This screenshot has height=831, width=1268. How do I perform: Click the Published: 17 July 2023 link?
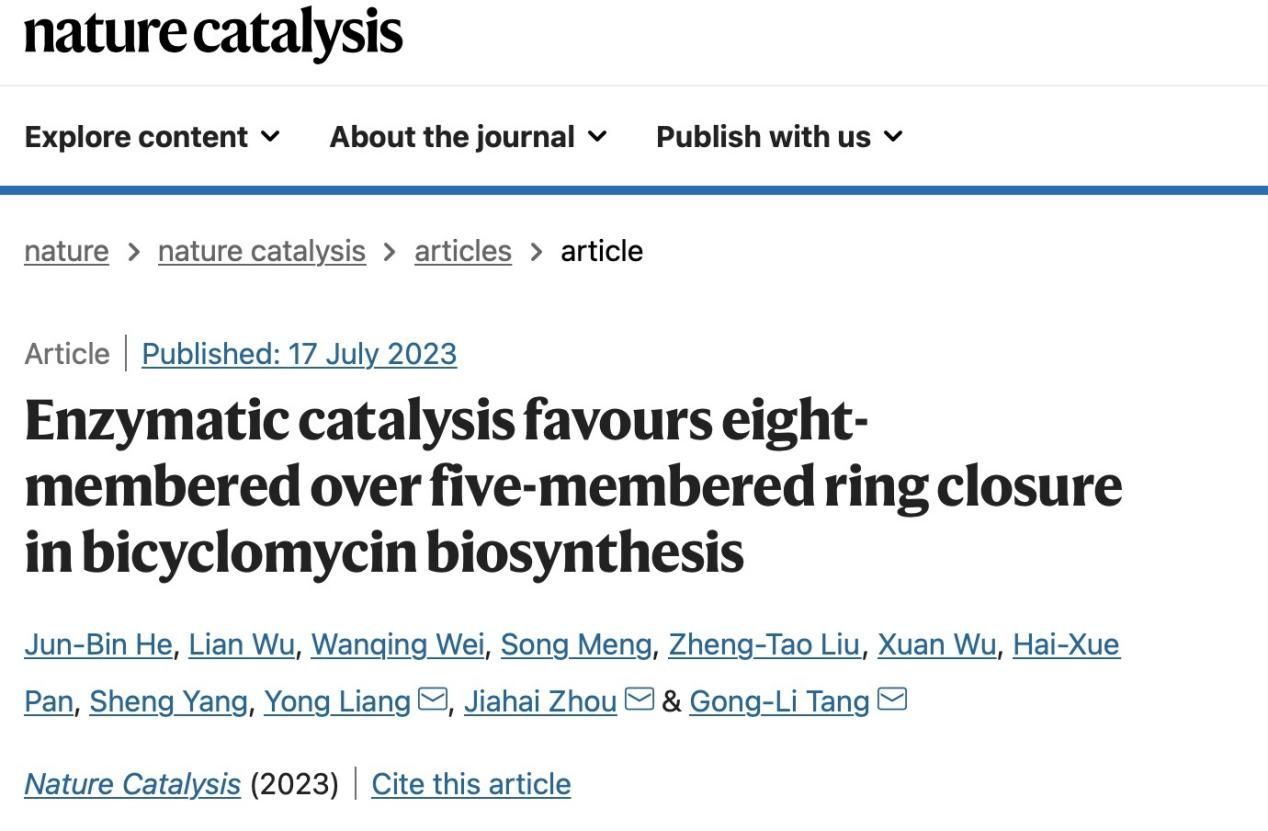point(299,354)
